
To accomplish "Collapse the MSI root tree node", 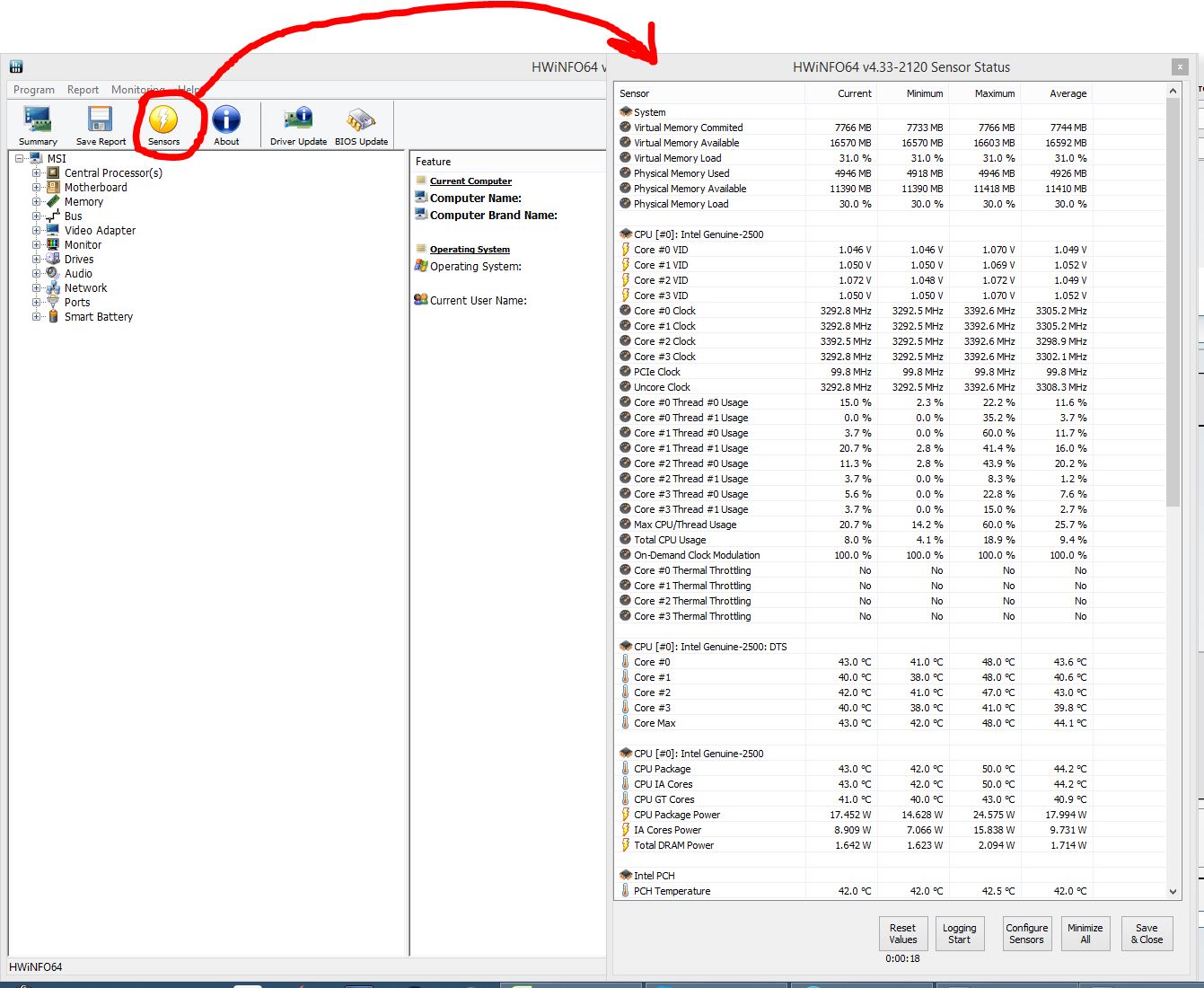I will coord(19,159).
